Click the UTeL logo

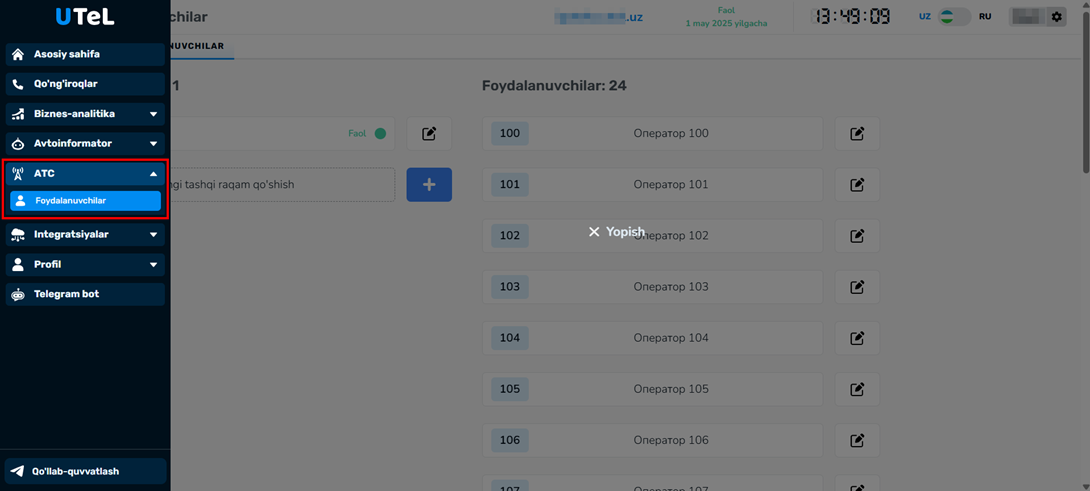[84, 17]
